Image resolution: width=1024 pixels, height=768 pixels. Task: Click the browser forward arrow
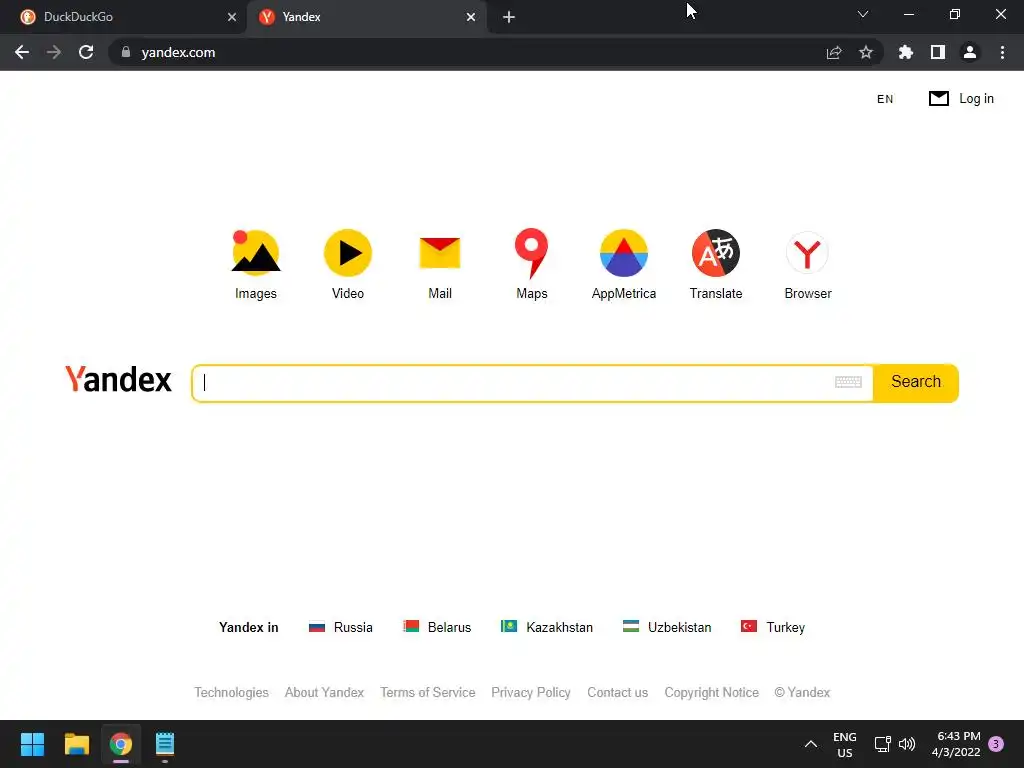(54, 52)
